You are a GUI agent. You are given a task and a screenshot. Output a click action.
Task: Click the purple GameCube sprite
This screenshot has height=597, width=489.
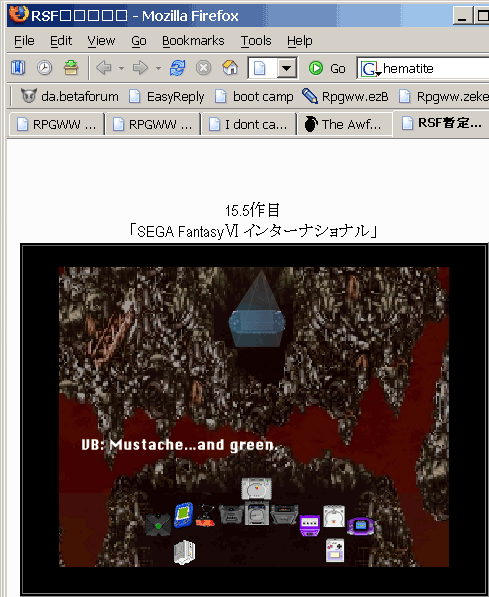(310, 525)
